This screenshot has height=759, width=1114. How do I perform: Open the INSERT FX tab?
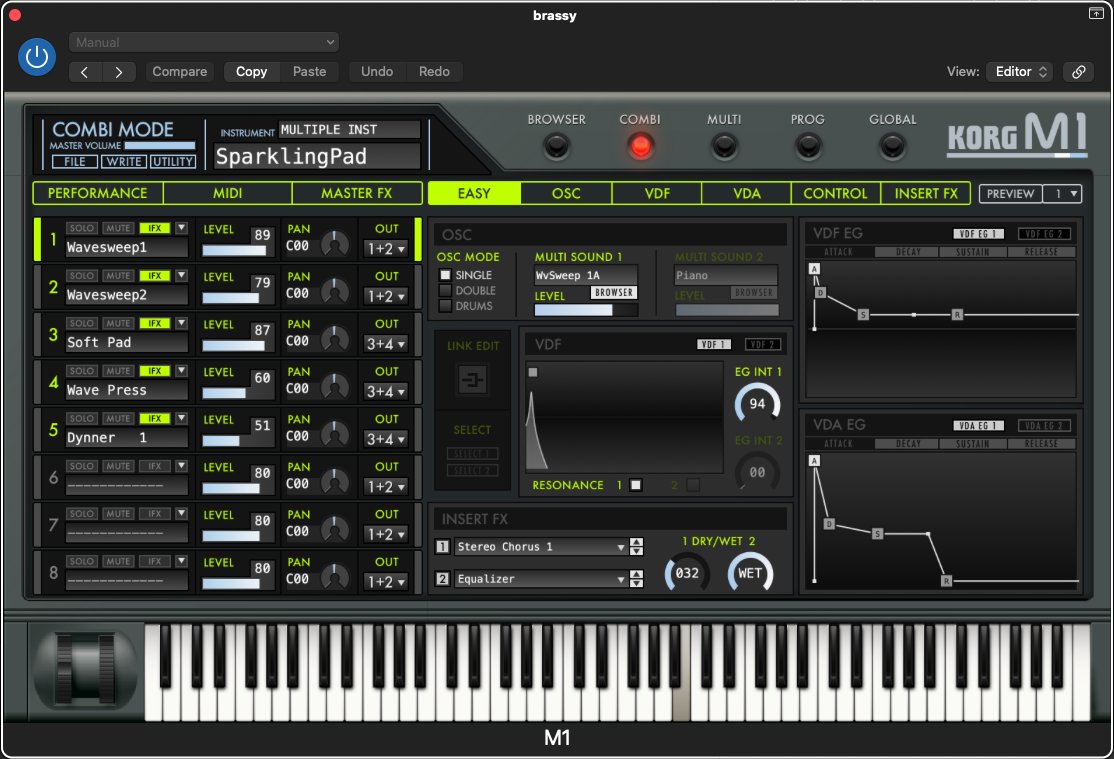point(926,193)
